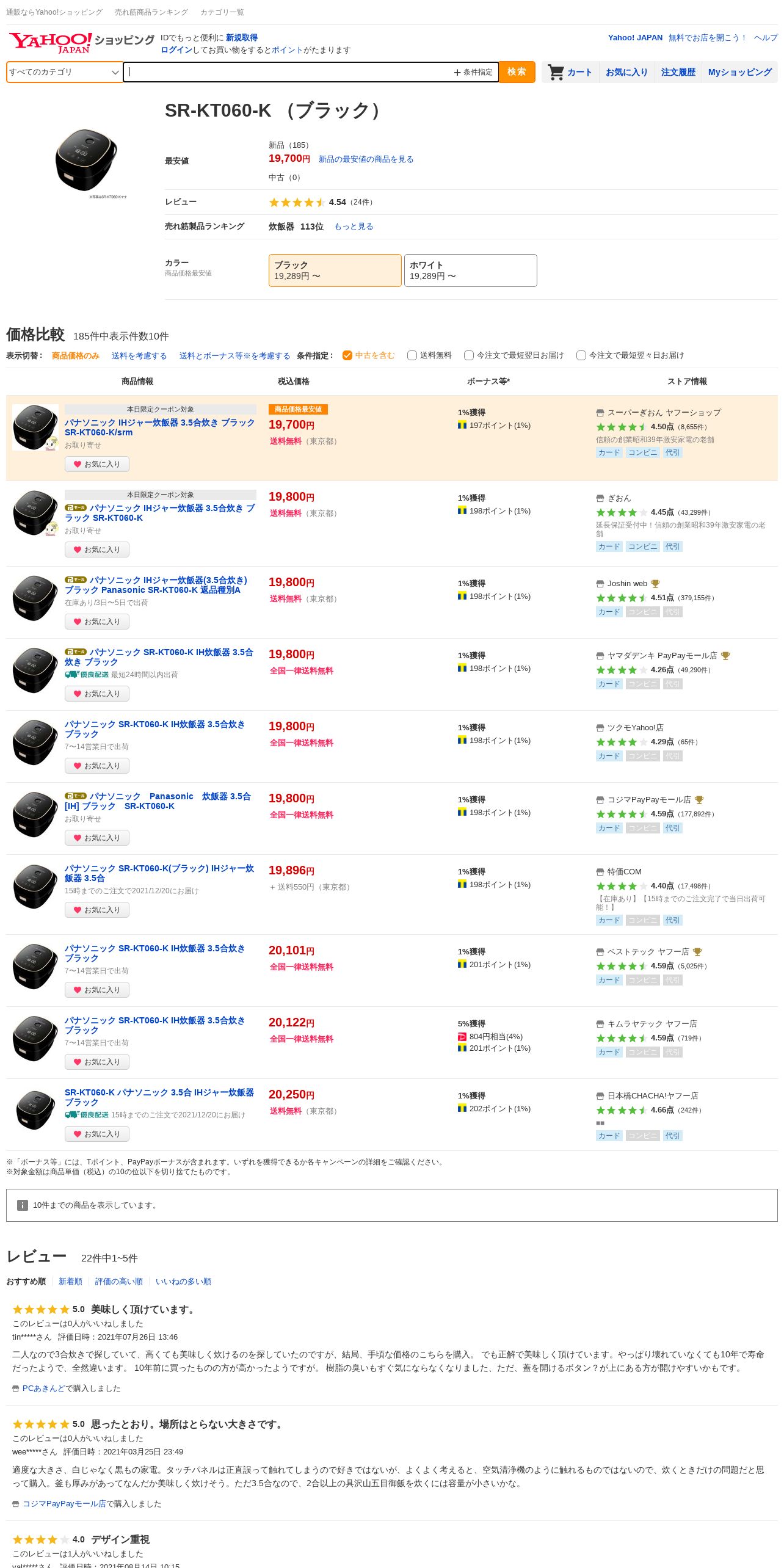Click the Yahoo! Japan Shopping logo

(81, 43)
